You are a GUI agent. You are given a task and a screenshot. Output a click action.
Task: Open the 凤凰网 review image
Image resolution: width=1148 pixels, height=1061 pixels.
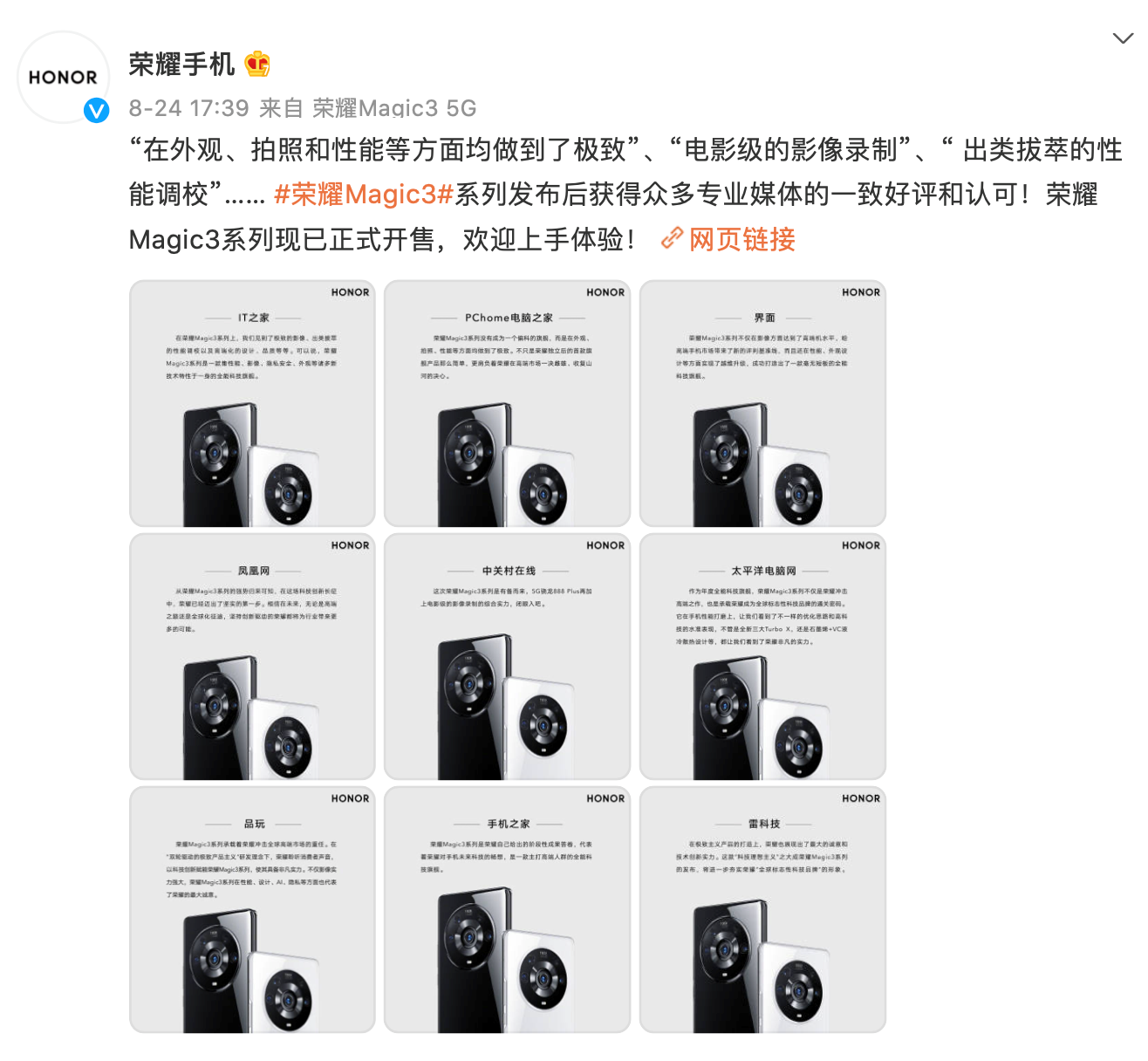252,656
